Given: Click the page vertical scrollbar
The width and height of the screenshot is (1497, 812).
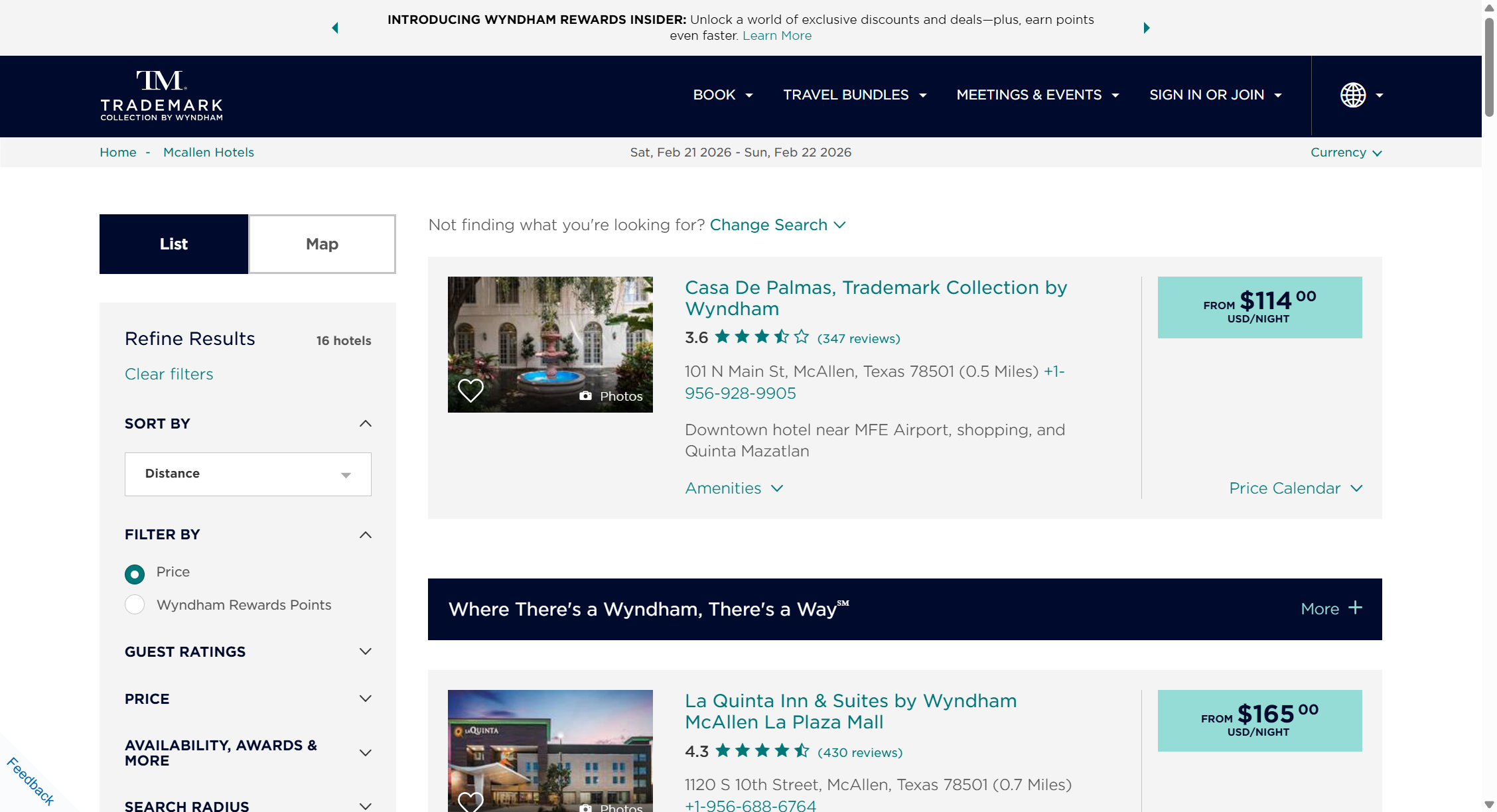Looking at the screenshot, I should (1489, 67).
